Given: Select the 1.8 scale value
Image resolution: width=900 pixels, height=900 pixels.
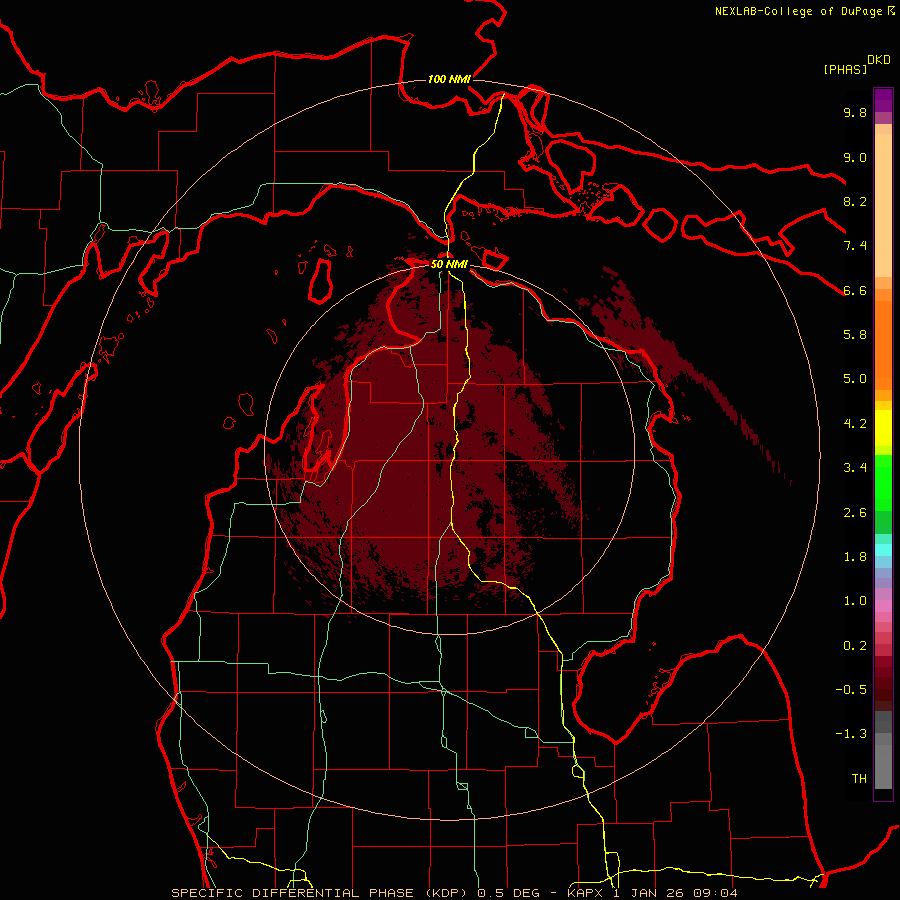Looking at the screenshot, I should pyautogui.click(x=855, y=557).
